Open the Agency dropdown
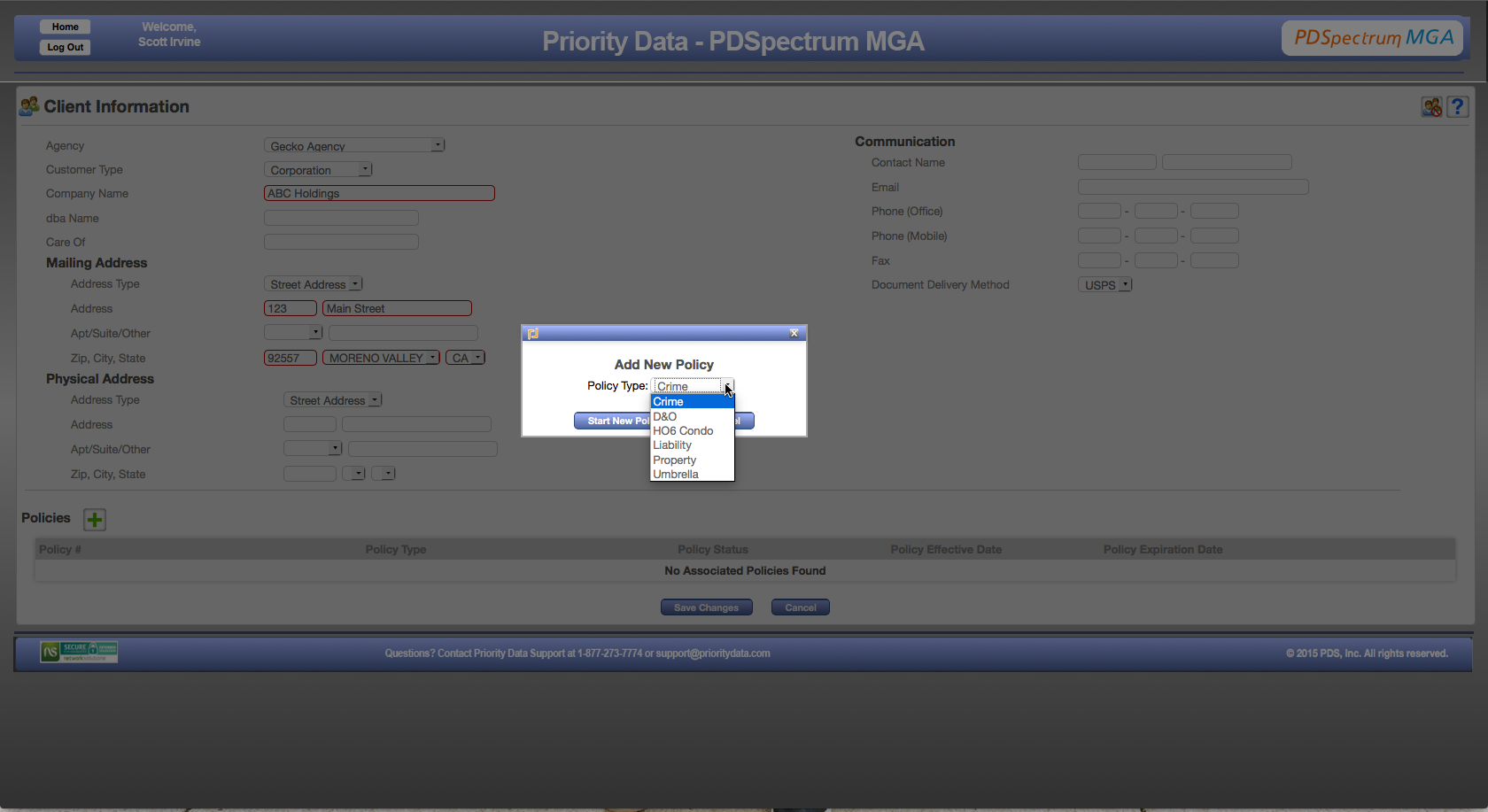This screenshot has width=1488, height=812. [354, 145]
